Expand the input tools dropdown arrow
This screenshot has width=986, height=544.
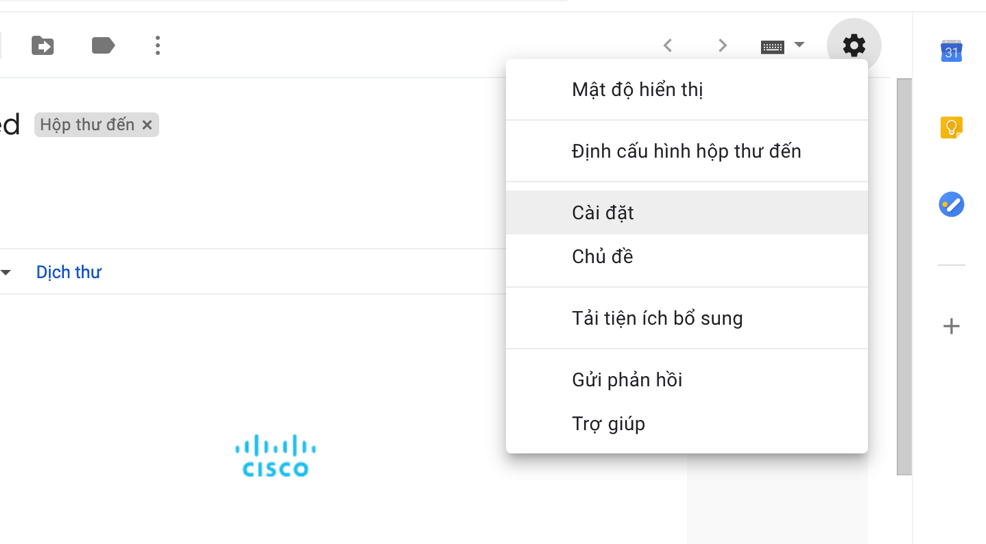[x=799, y=45]
